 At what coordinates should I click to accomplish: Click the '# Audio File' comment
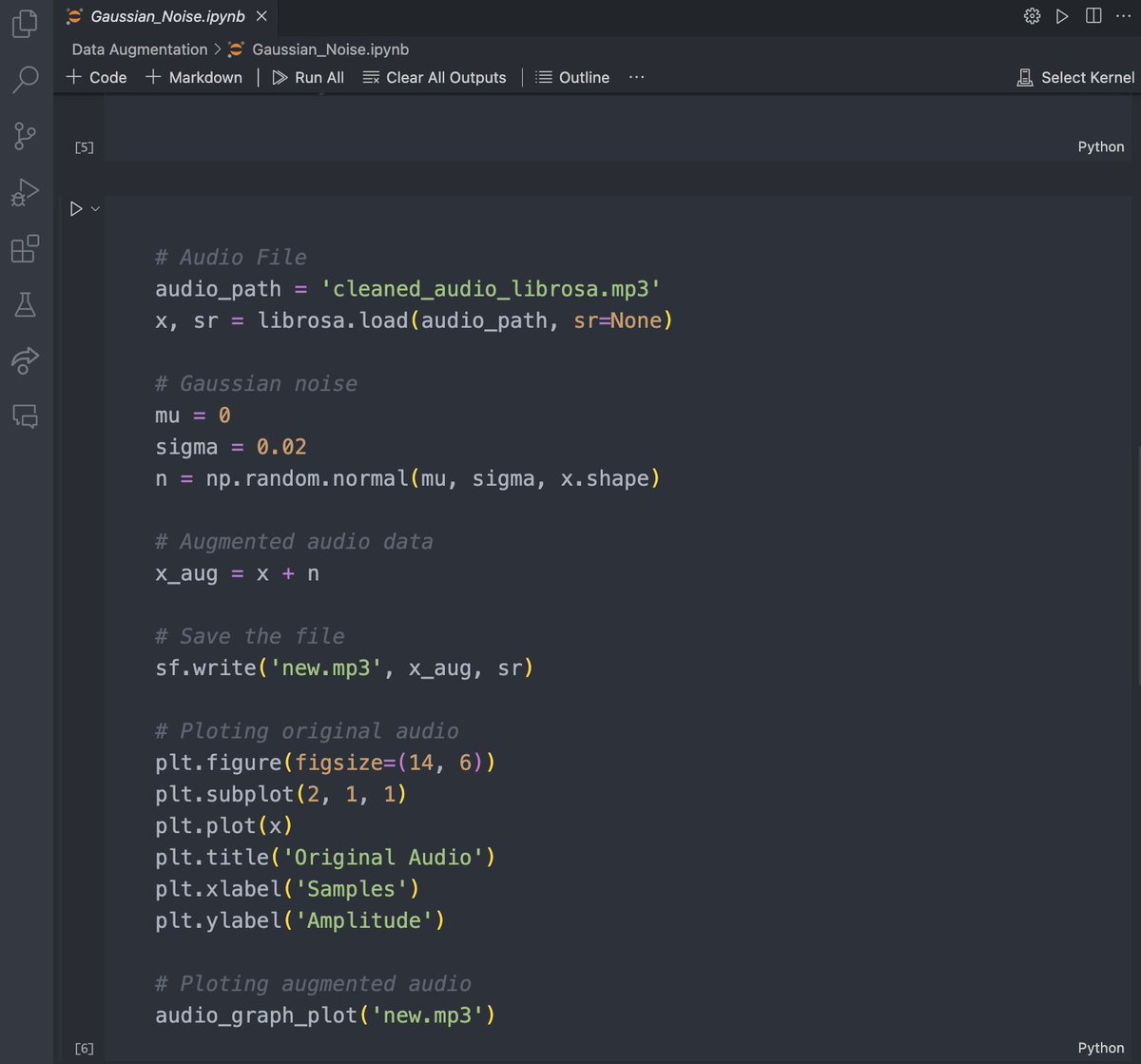tap(231, 258)
